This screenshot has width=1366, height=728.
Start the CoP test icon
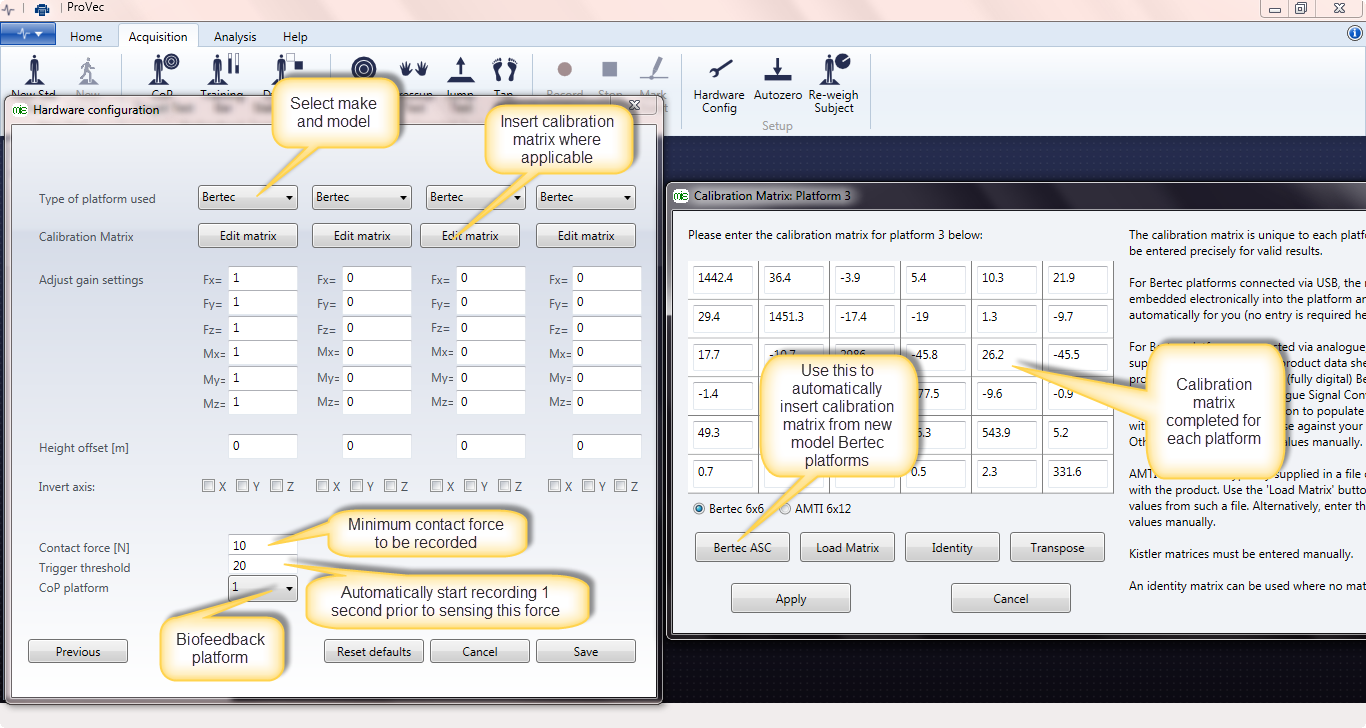point(164,70)
